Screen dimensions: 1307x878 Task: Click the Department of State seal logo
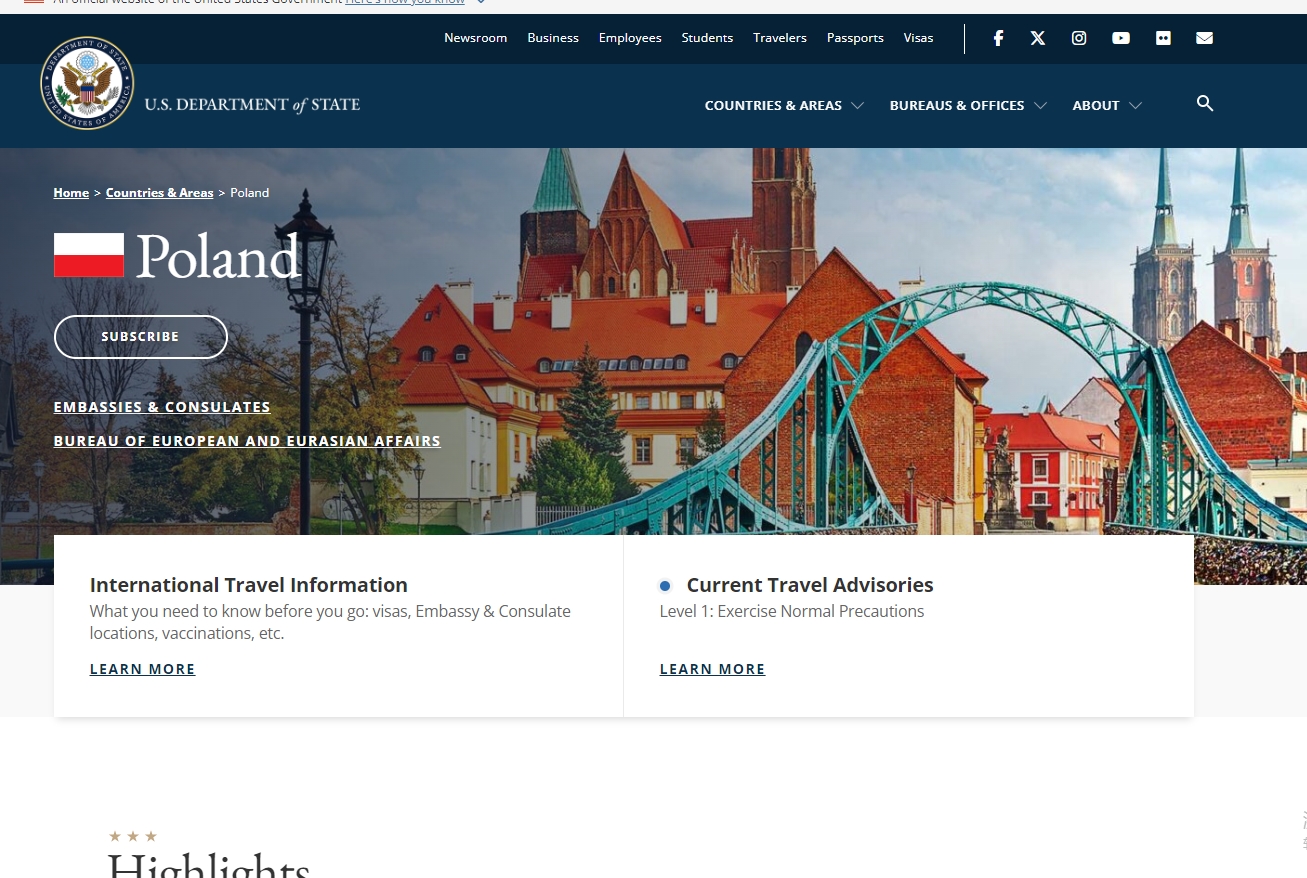click(x=88, y=84)
